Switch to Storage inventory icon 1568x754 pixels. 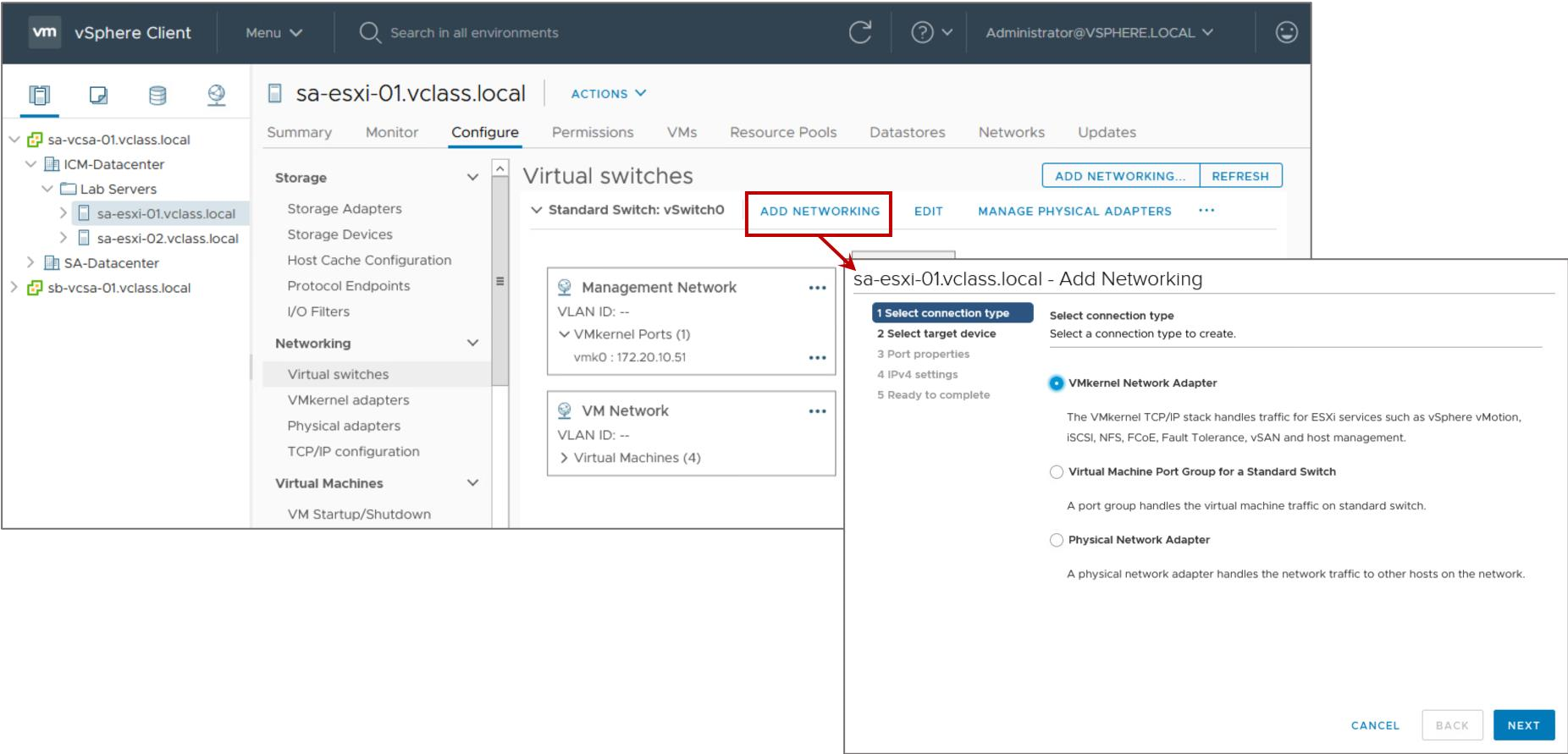point(157,95)
